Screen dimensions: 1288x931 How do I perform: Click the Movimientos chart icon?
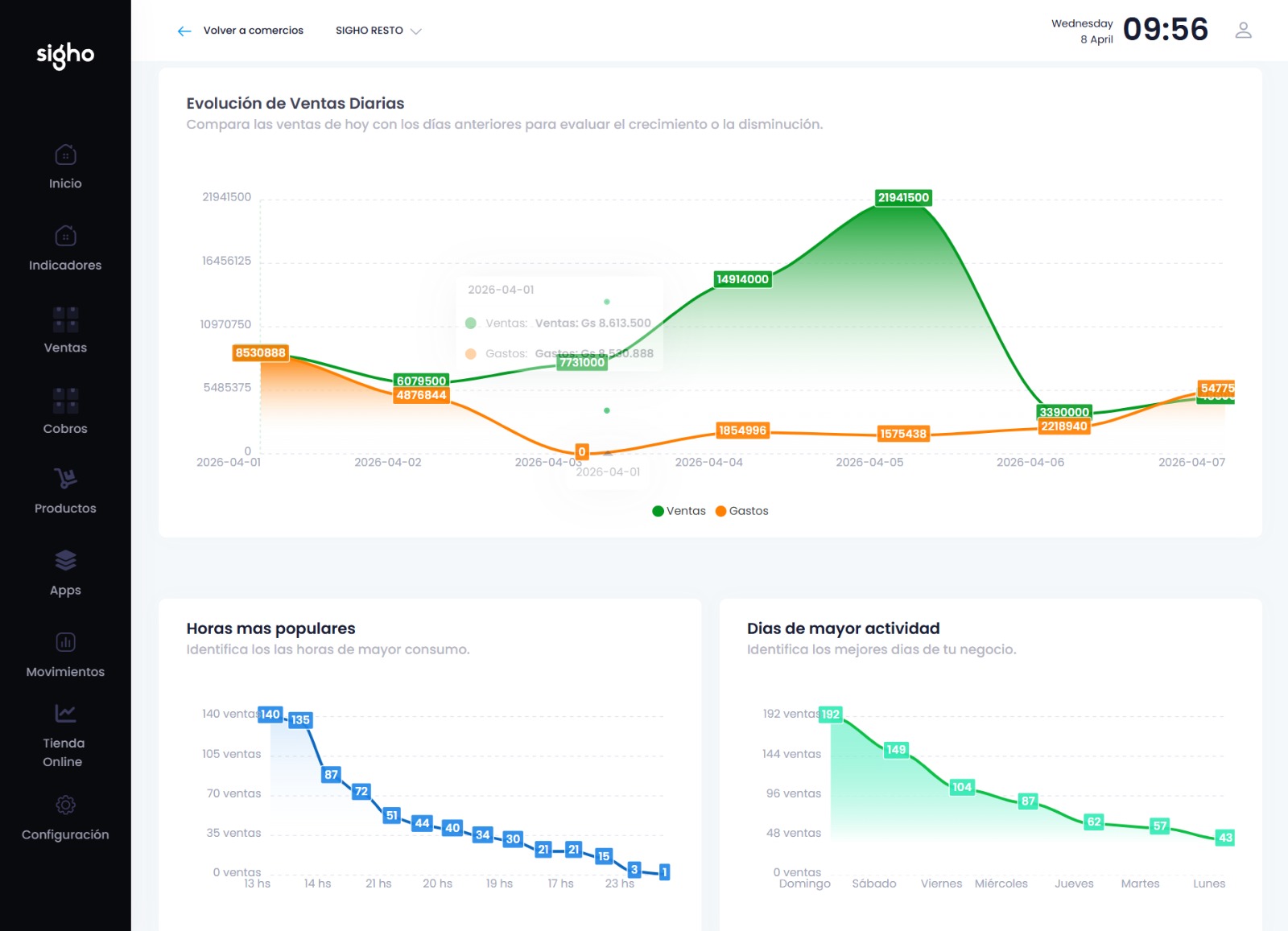(x=65, y=642)
